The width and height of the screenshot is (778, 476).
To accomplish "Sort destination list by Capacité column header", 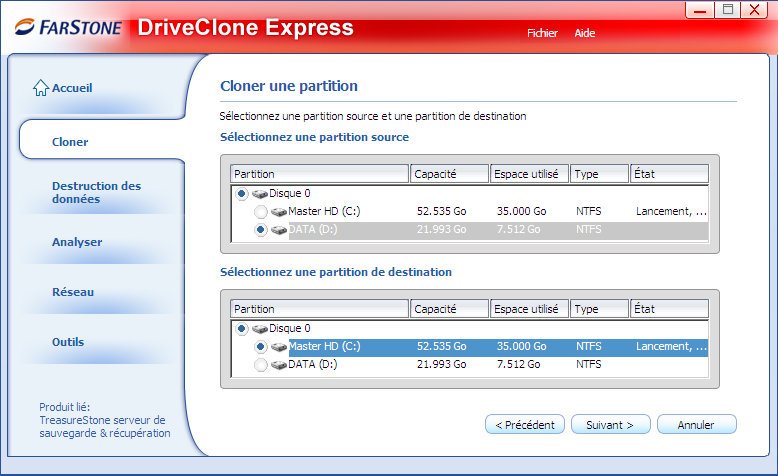I will 449,309.
